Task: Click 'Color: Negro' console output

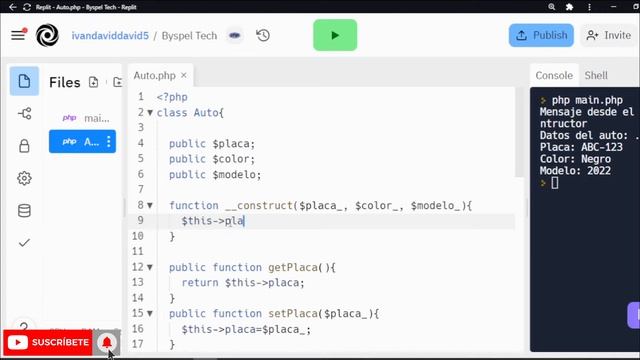Action: 575,159
